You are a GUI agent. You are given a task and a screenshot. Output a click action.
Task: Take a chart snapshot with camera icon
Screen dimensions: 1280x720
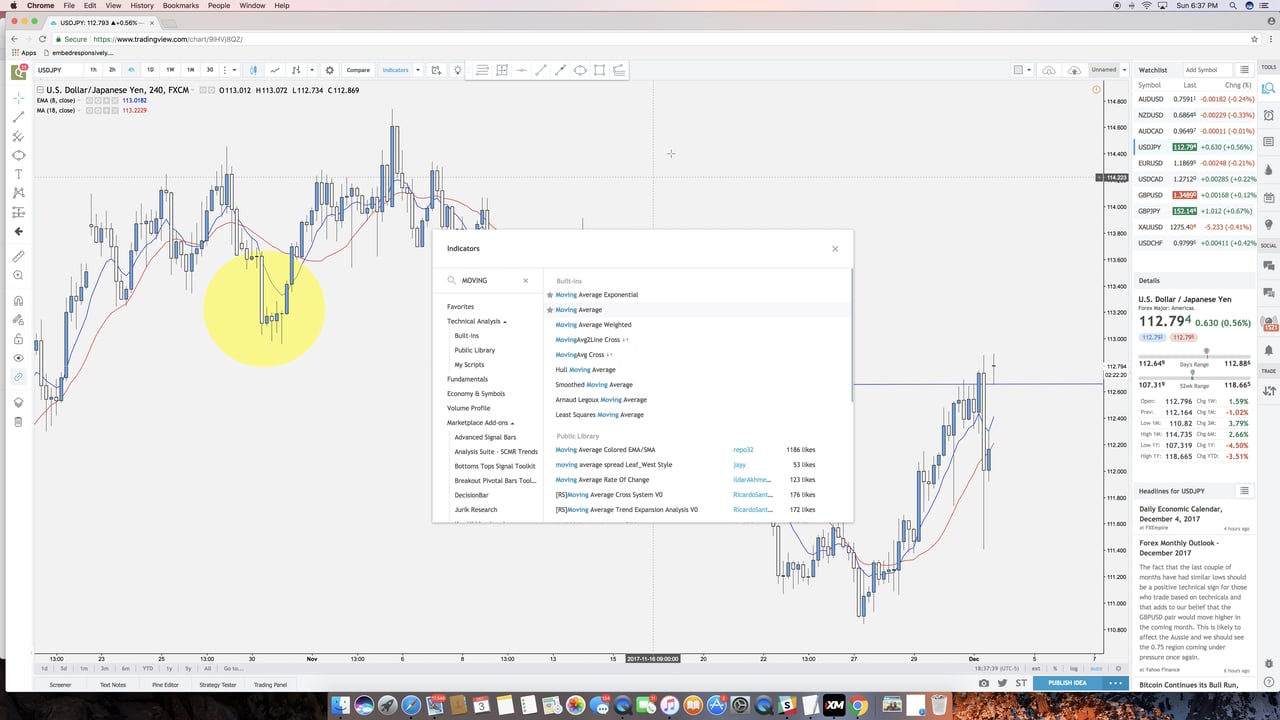click(984, 683)
